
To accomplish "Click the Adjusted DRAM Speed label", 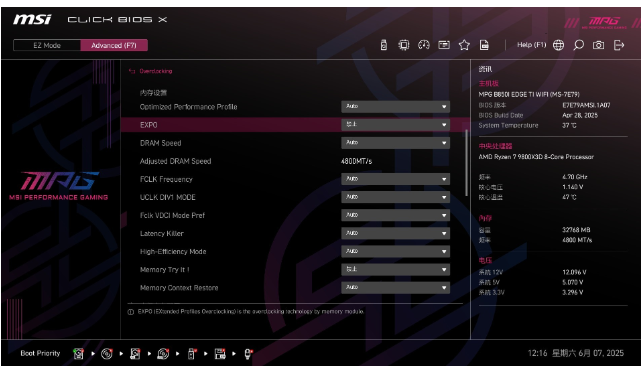I will point(175,161).
